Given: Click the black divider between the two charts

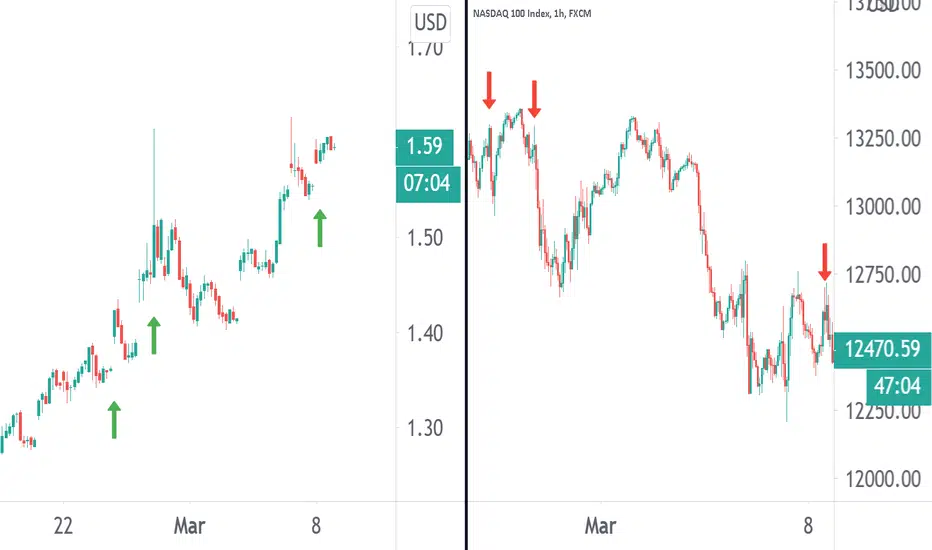Looking at the screenshot, I should point(467,275).
